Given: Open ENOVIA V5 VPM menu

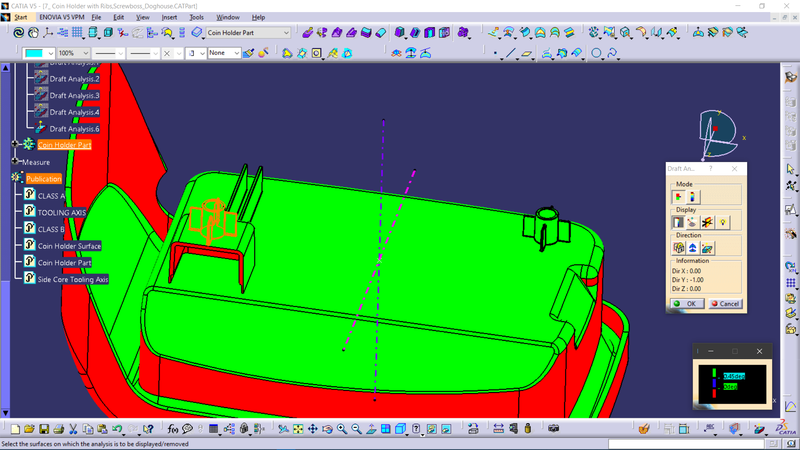Looking at the screenshot, I should click(x=62, y=17).
